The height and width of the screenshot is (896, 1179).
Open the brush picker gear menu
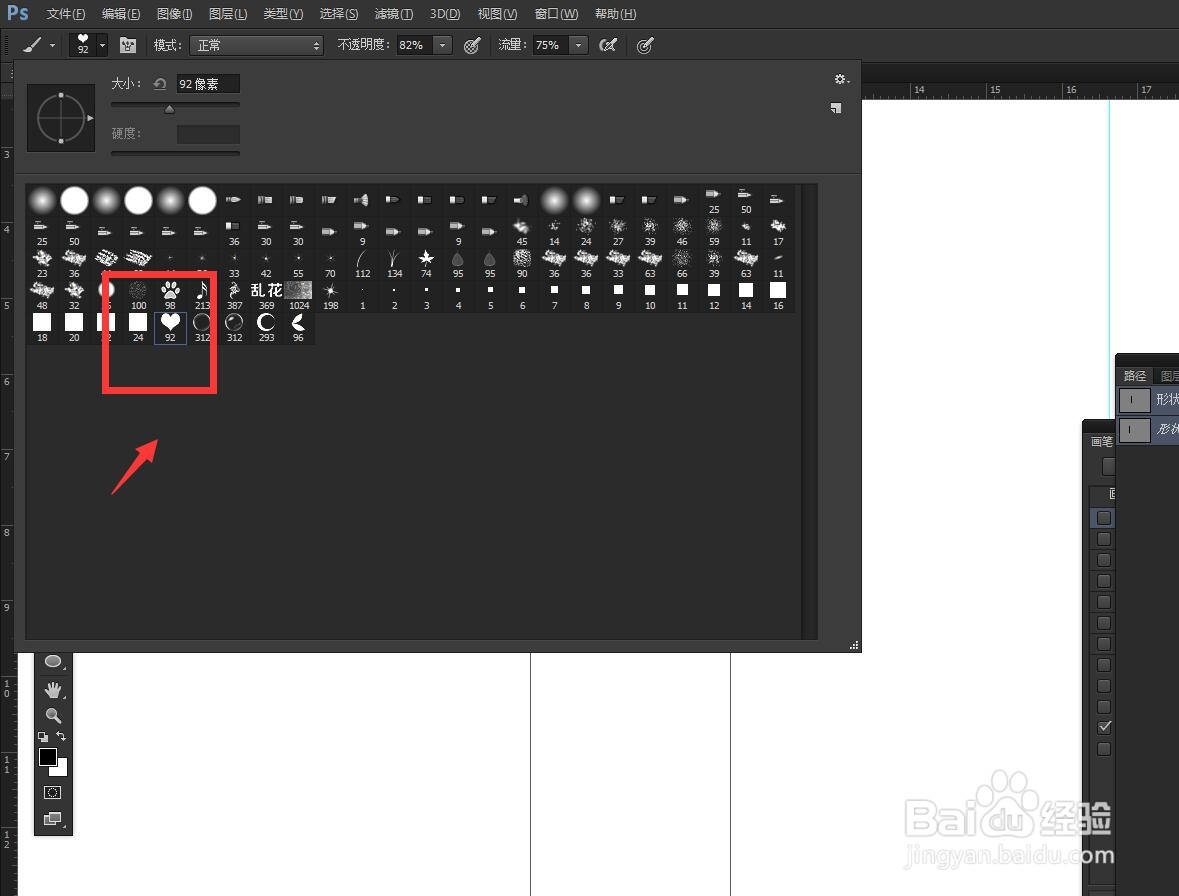pos(841,79)
